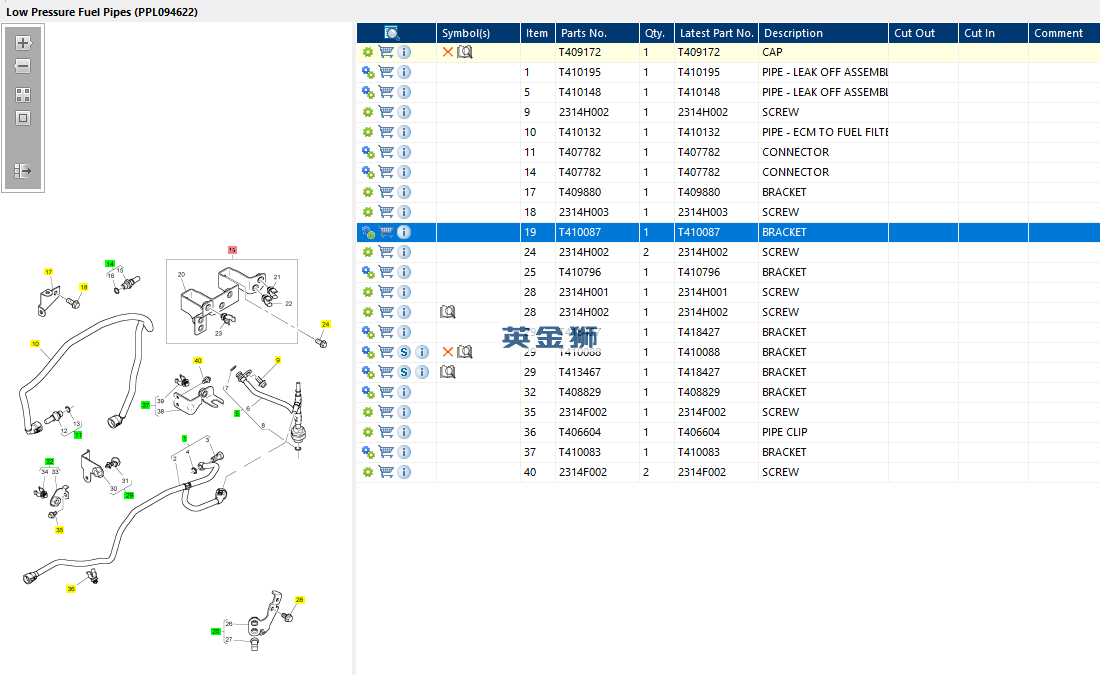Open info for item 9 screw 2314H002

pyautogui.click(x=404, y=112)
